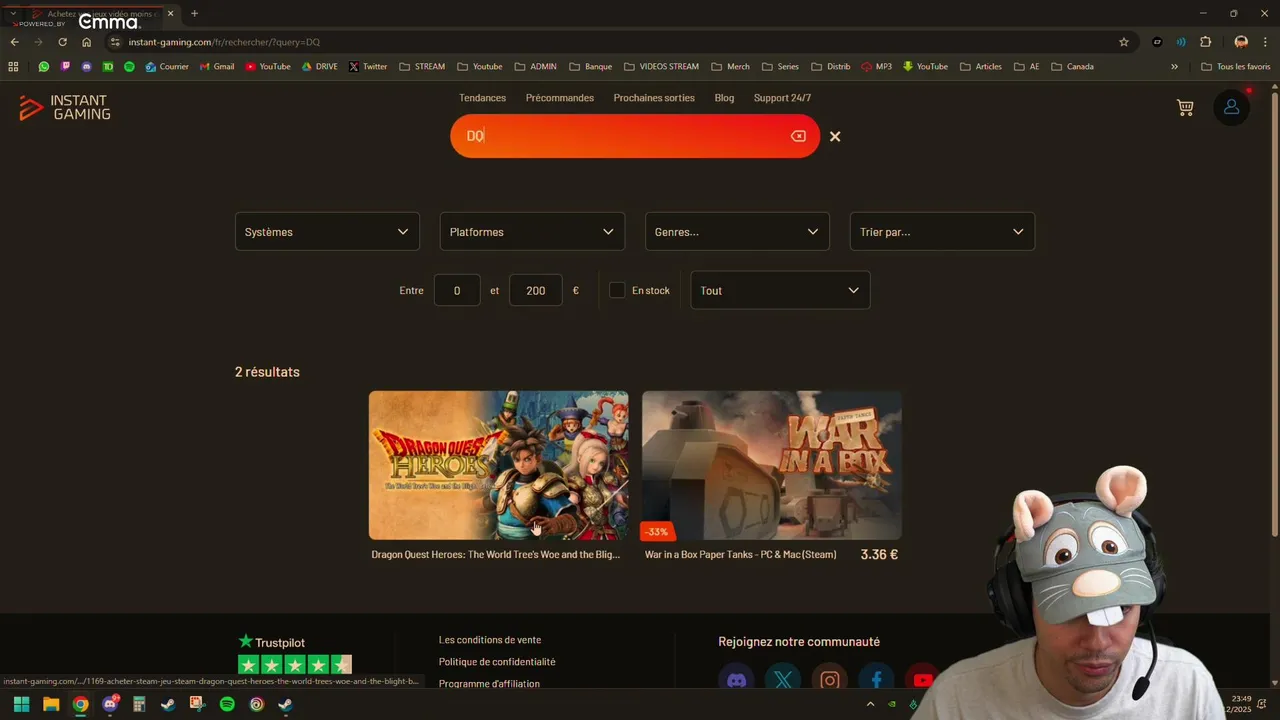Open the War in a Box Paper Tanks title
This screenshot has width=1280, height=720.
pos(741,554)
